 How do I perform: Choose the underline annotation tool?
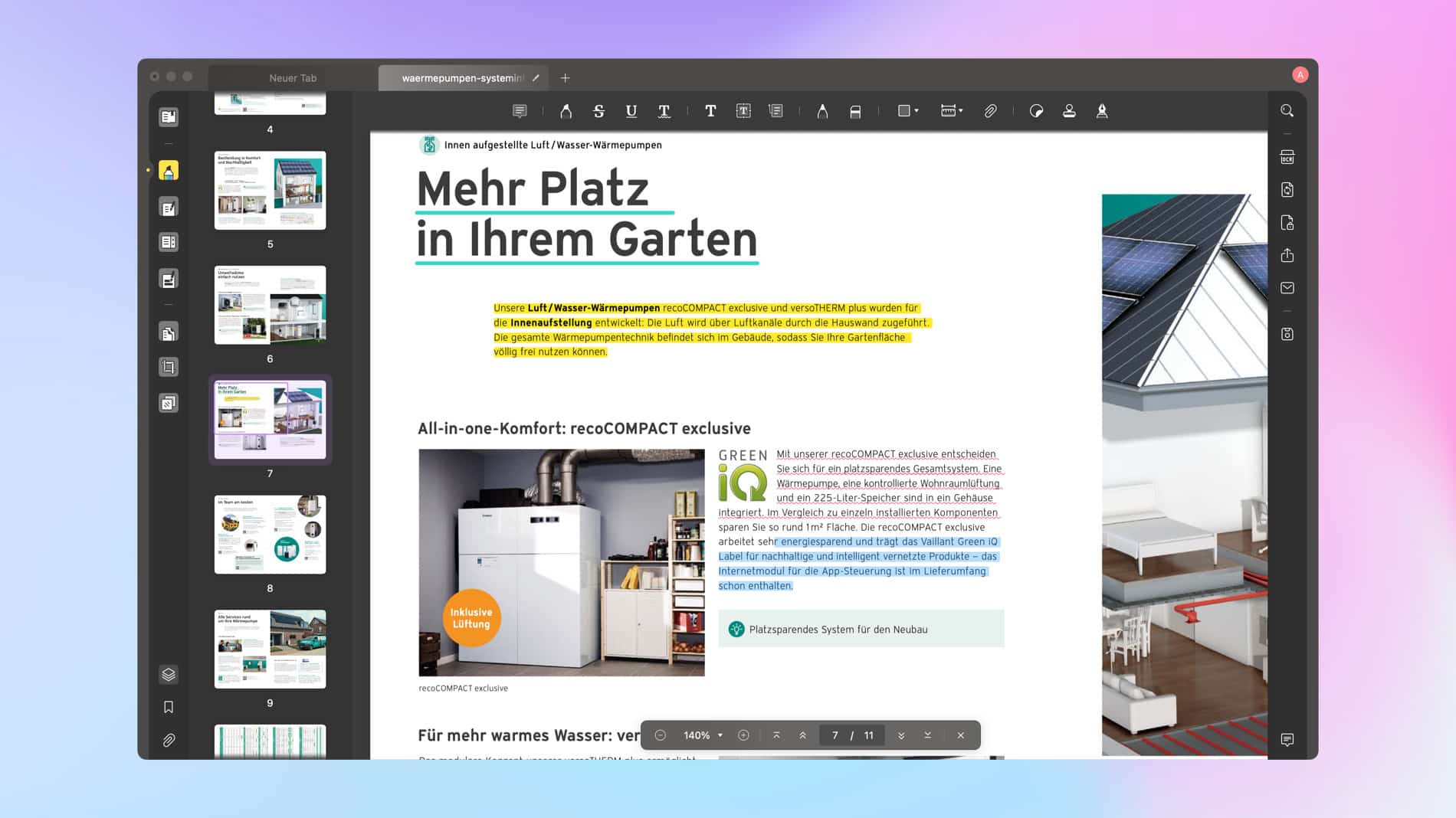click(631, 111)
